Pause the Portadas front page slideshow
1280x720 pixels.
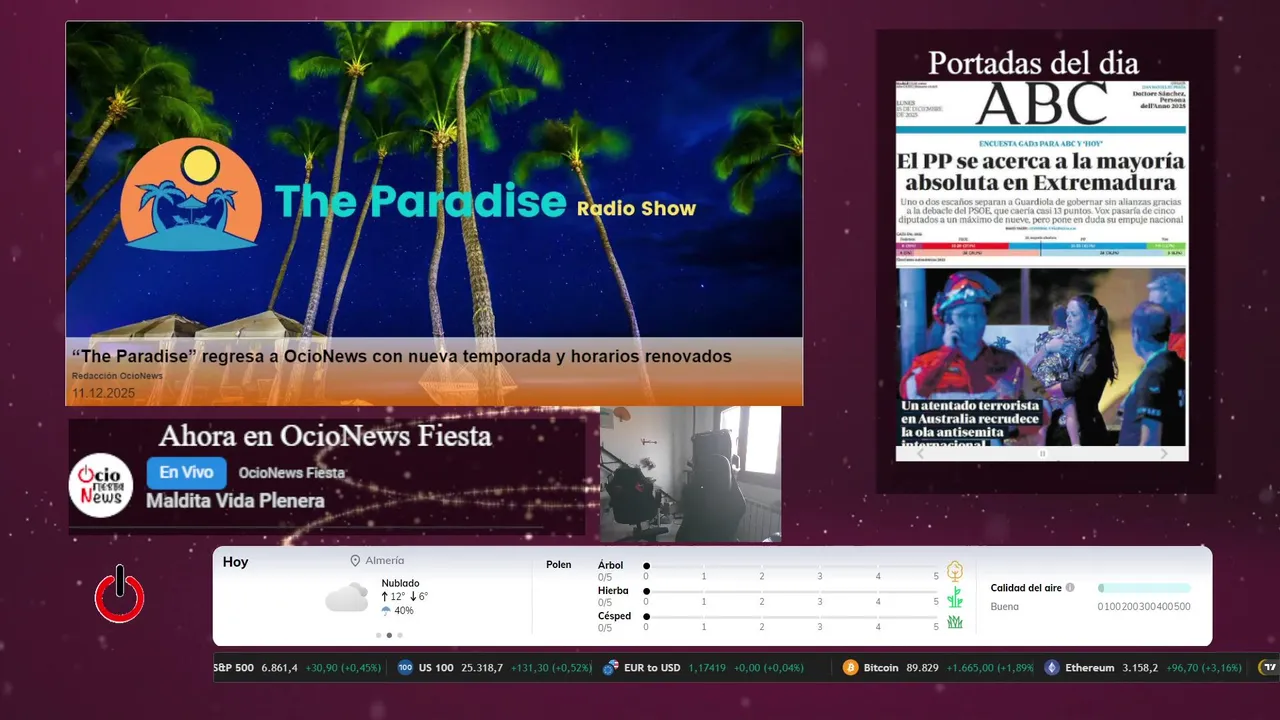1042,454
